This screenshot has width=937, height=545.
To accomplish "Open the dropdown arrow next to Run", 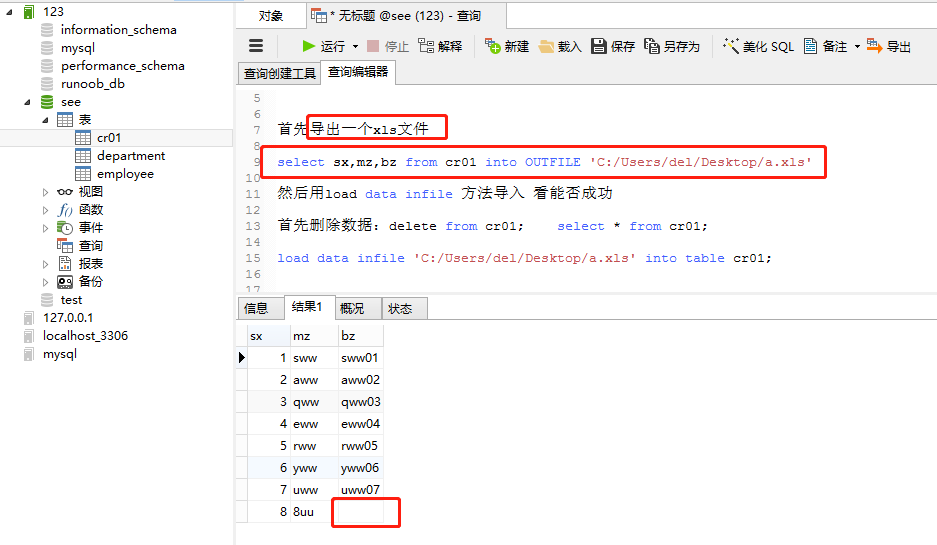I will tap(356, 47).
